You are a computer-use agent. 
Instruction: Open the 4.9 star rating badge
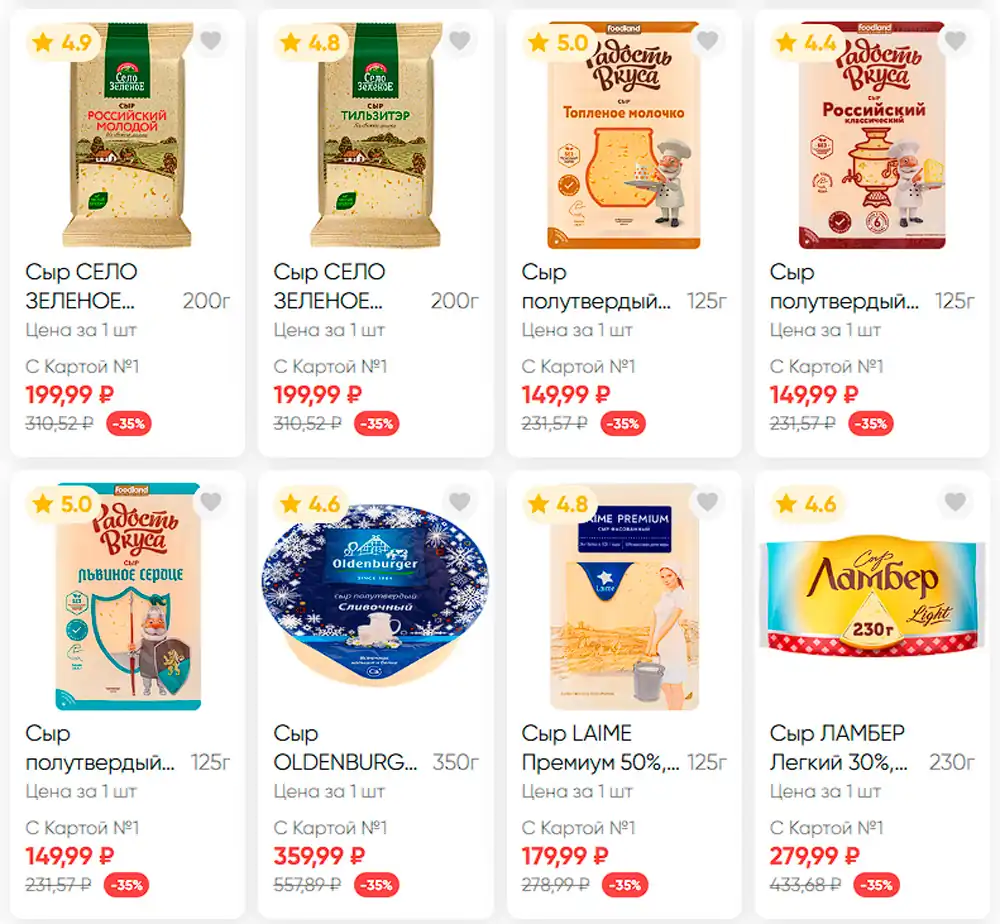point(62,43)
